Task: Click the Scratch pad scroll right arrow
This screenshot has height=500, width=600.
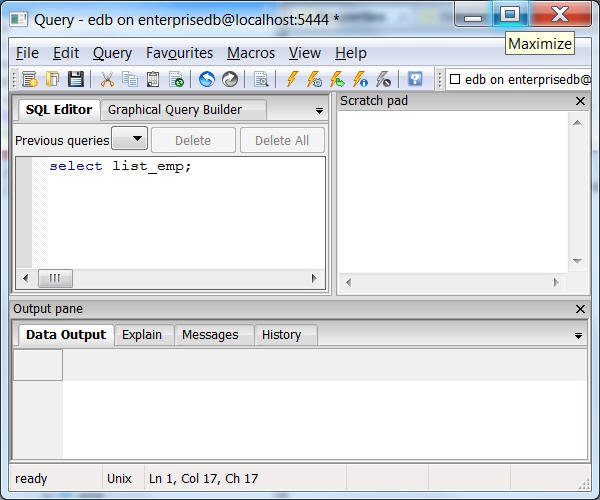Action: (556, 282)
